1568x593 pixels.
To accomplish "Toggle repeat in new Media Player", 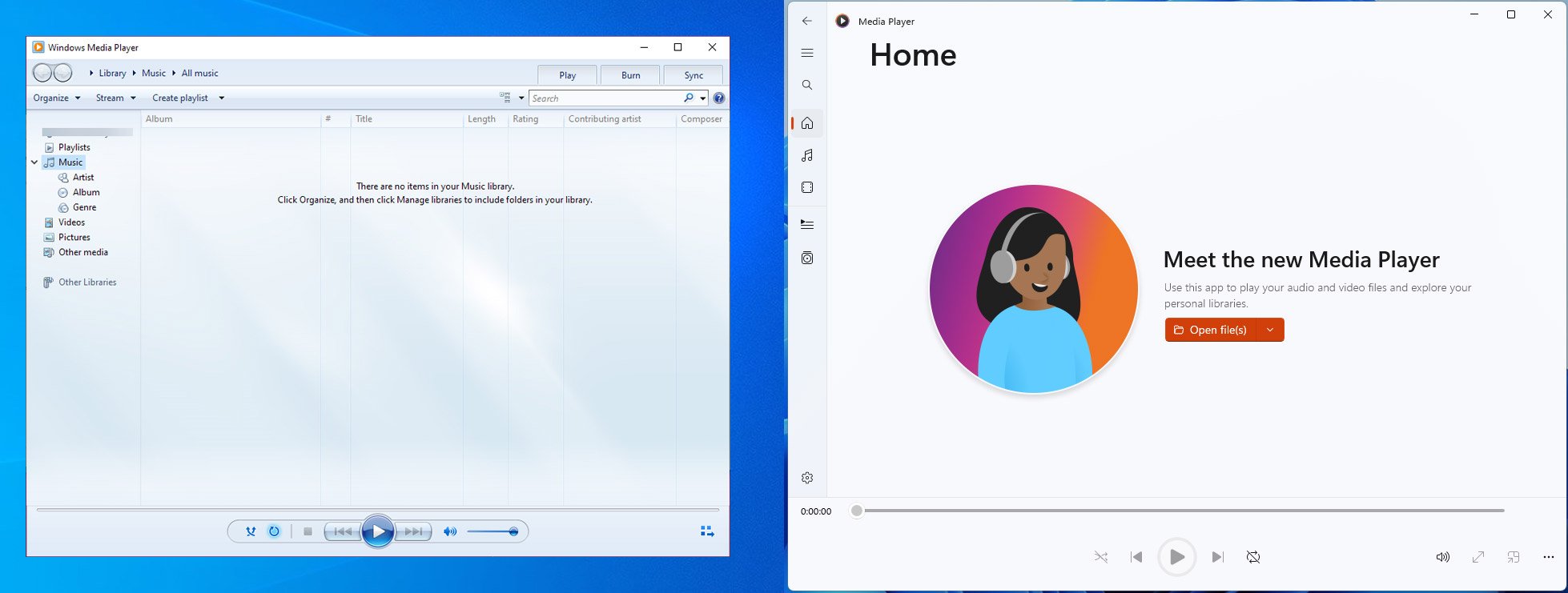I will [x=1253, y=557].
